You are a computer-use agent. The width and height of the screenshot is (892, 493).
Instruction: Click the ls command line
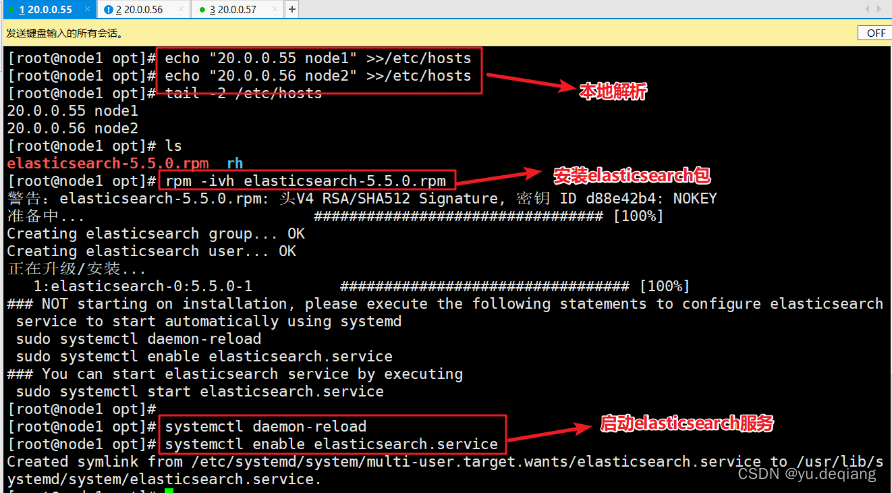173,146
